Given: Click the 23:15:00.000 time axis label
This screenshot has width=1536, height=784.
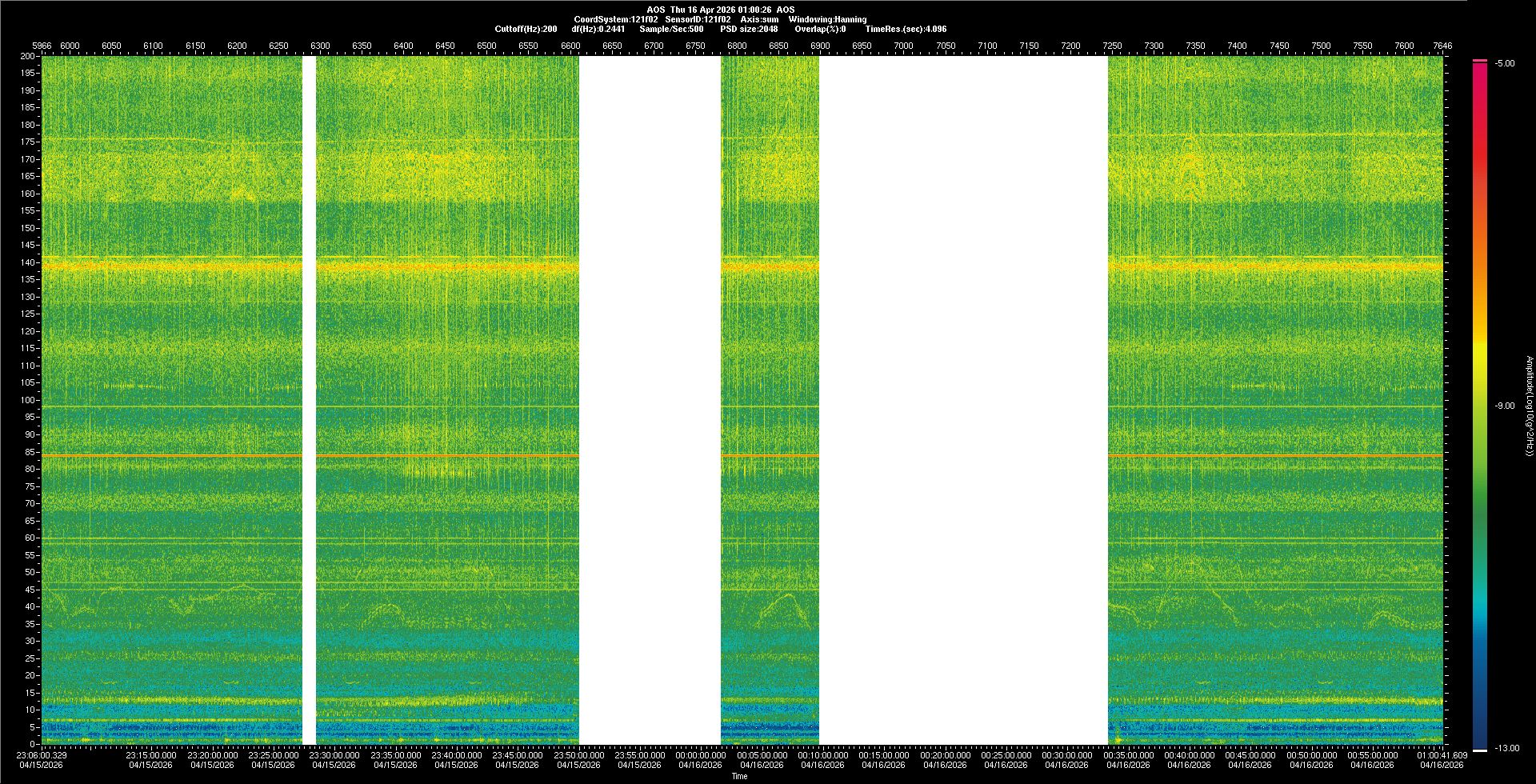Looking at the screenshot, I should (x=151, y=755).
